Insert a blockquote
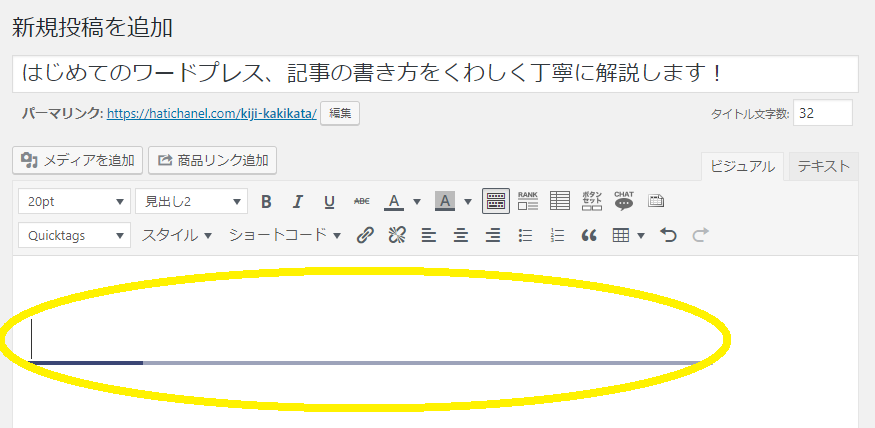Viewport: 875px width, 428px height. (589, 235)
